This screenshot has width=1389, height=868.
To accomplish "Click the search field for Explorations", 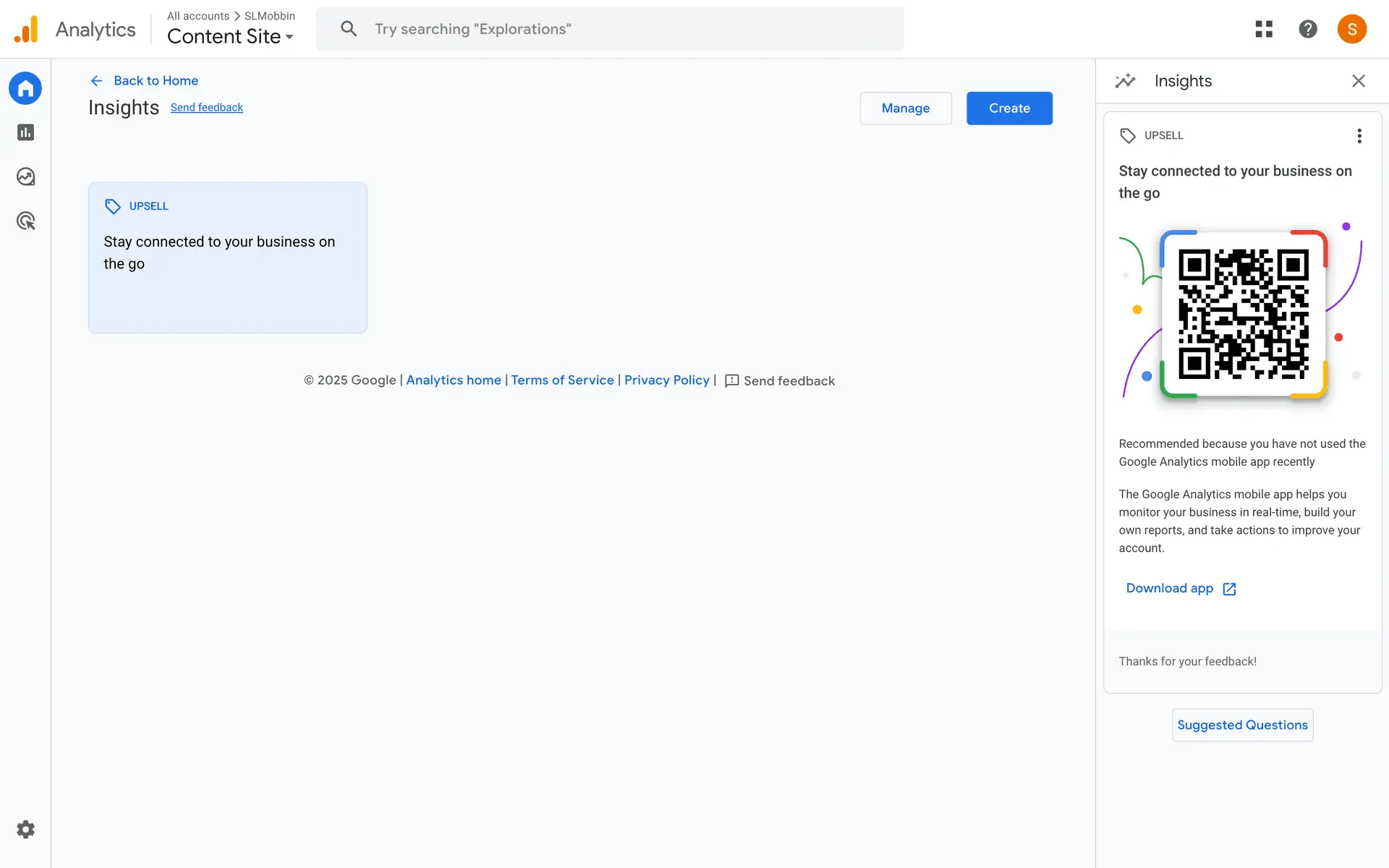I will point(610,29).
